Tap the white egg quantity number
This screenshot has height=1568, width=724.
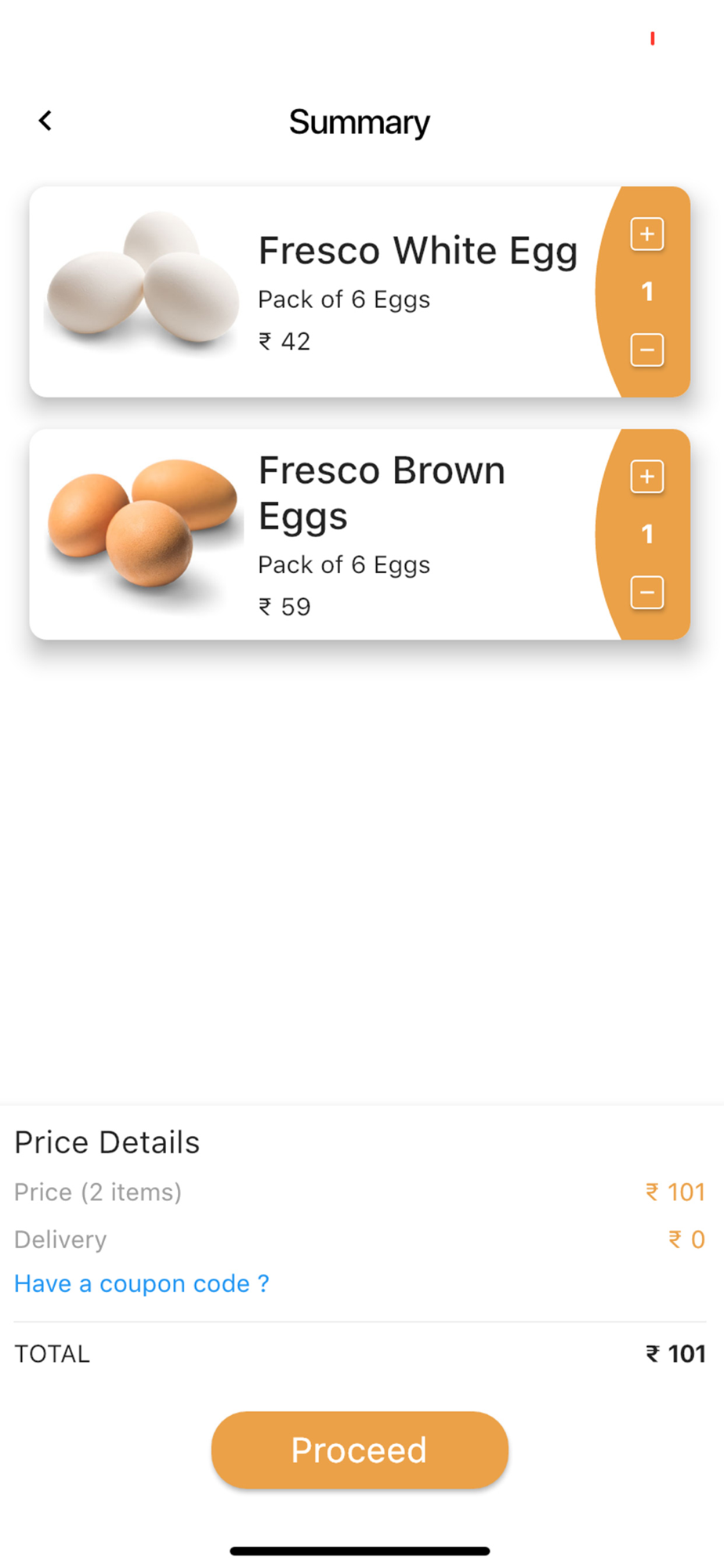pos(647,292)
